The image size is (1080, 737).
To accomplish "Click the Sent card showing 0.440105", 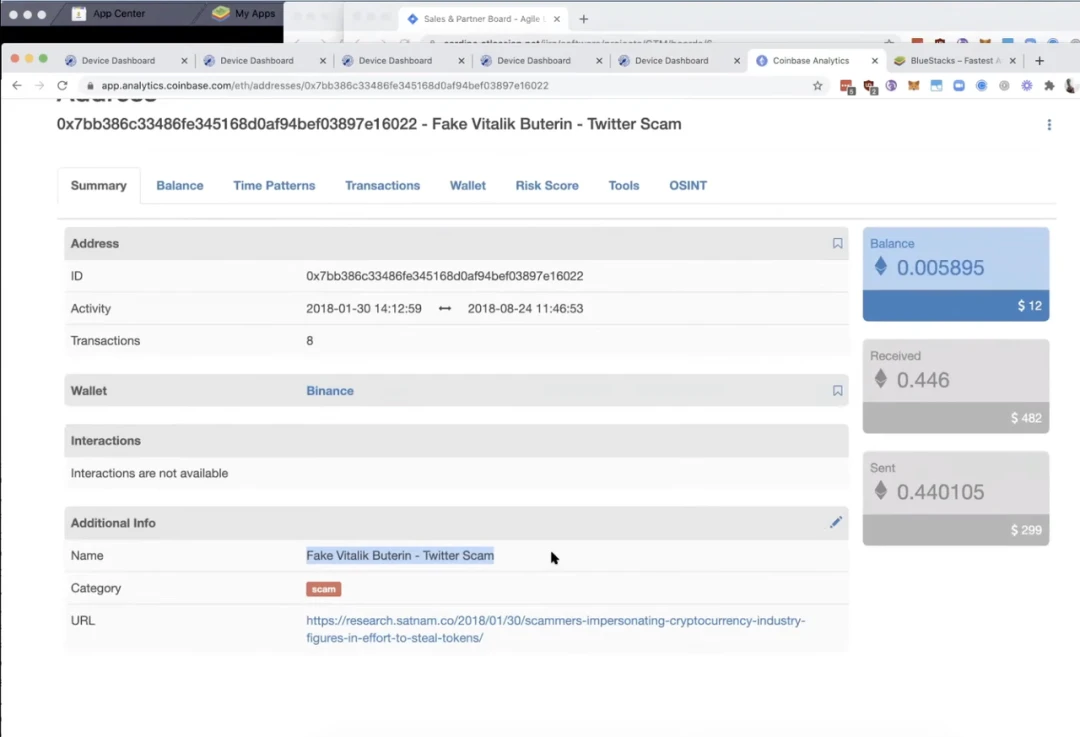I will (956, 499).
